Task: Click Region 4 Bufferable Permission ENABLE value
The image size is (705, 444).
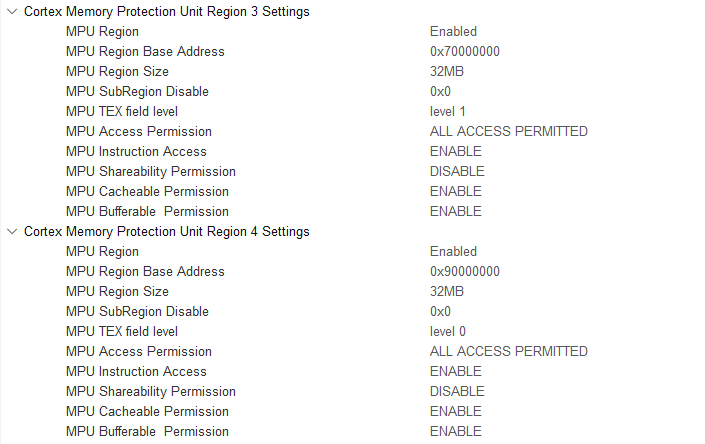Action: [x=455, y=432]
